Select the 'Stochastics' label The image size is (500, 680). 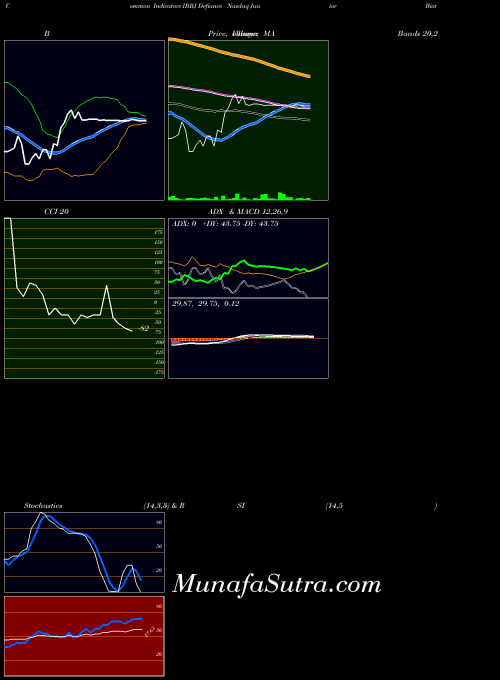pyautogui.click(x=43, y=506)
